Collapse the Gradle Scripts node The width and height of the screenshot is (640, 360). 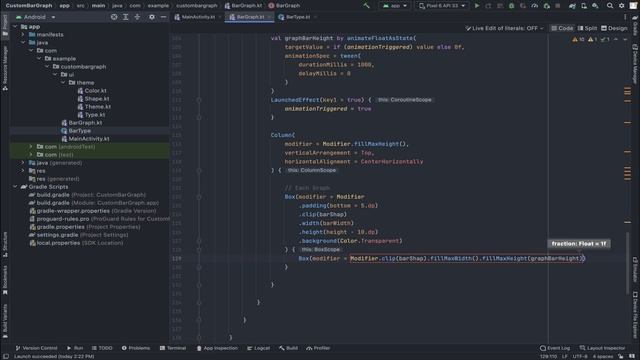(16, 187)
